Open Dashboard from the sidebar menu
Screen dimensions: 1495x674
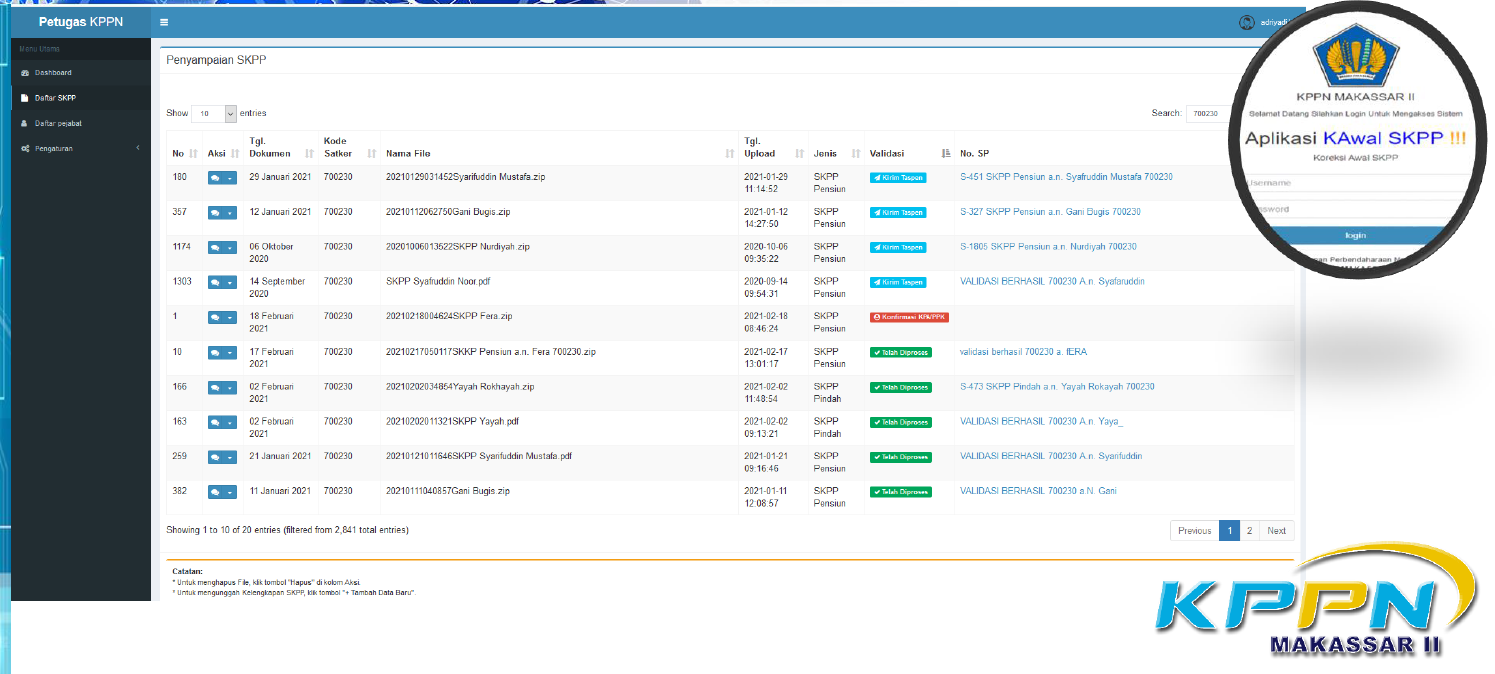pyautogui.click(x=81, y=73)
